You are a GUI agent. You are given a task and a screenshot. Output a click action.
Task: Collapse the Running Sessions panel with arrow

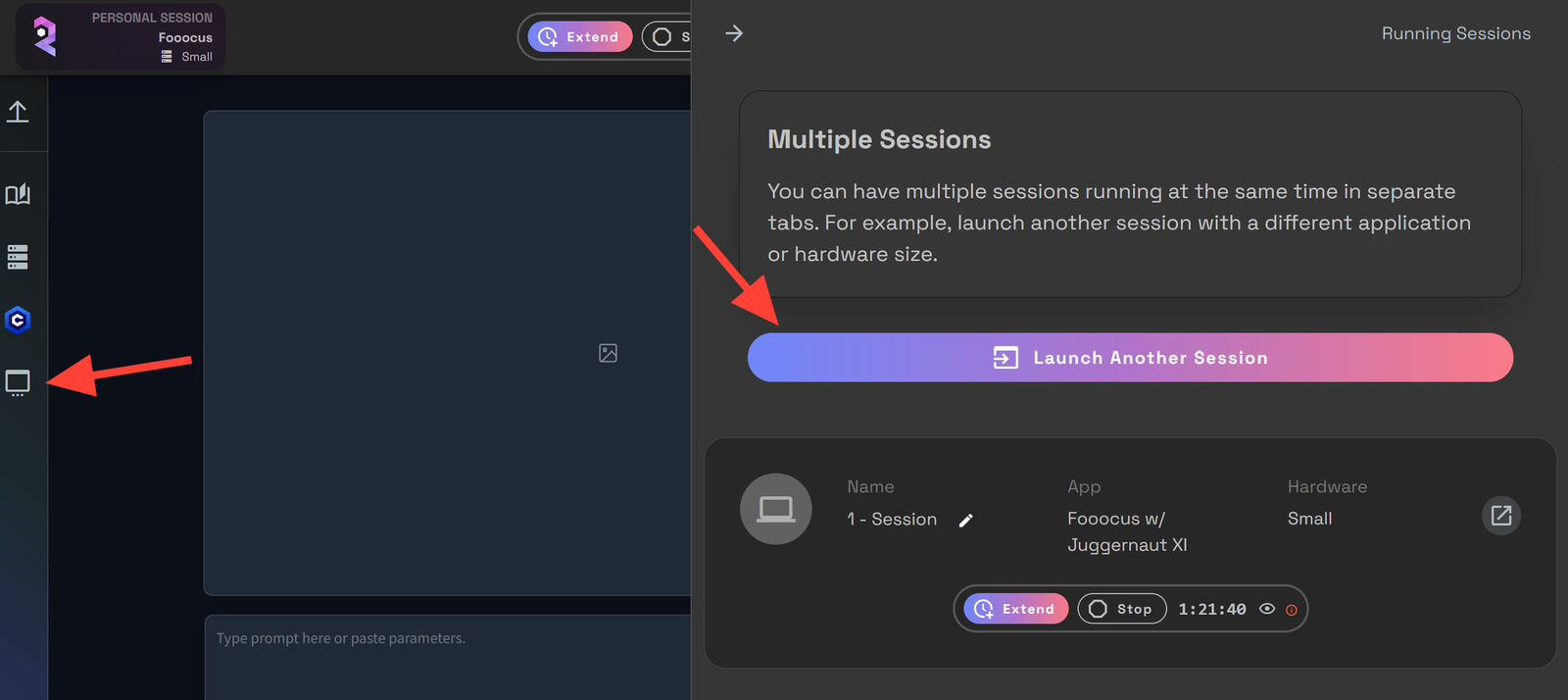tap(734, 33)
